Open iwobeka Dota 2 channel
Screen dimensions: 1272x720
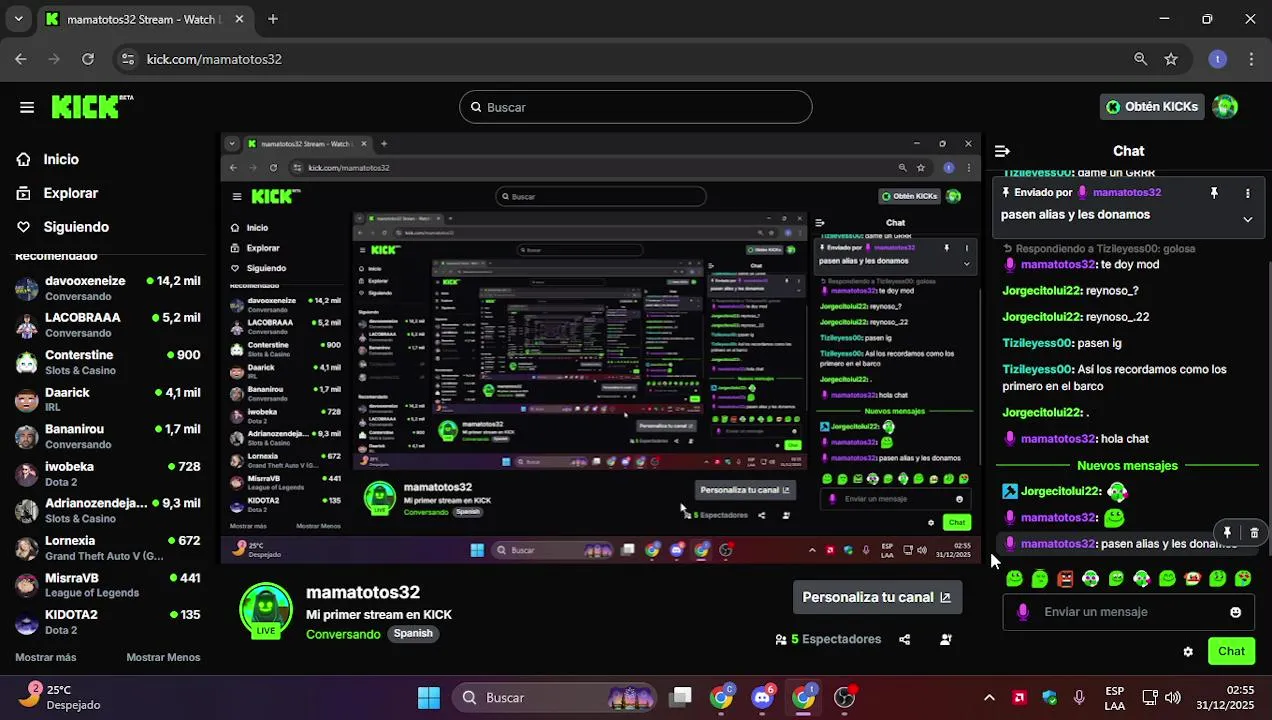point(110,473)
